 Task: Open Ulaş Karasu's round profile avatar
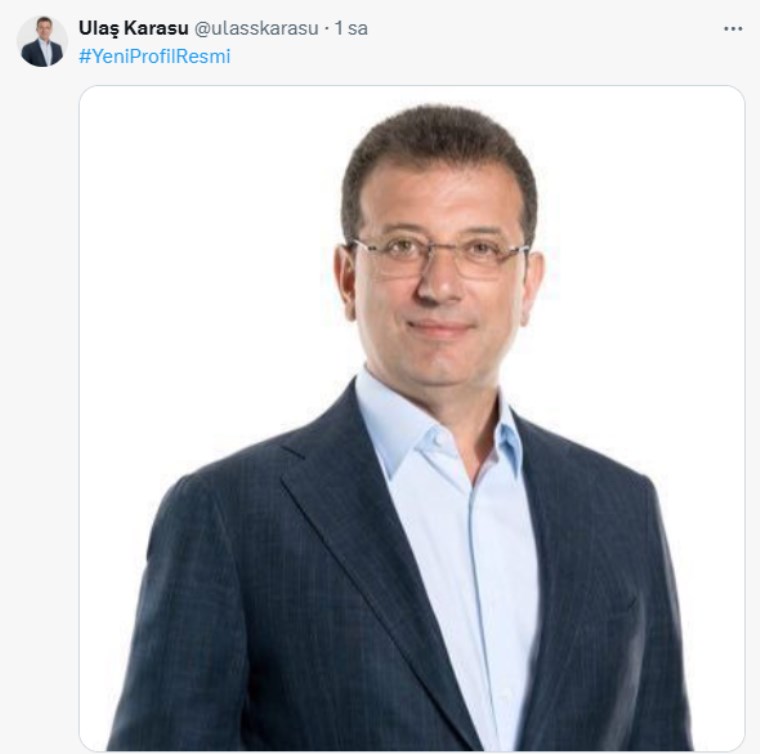[42, 42]
